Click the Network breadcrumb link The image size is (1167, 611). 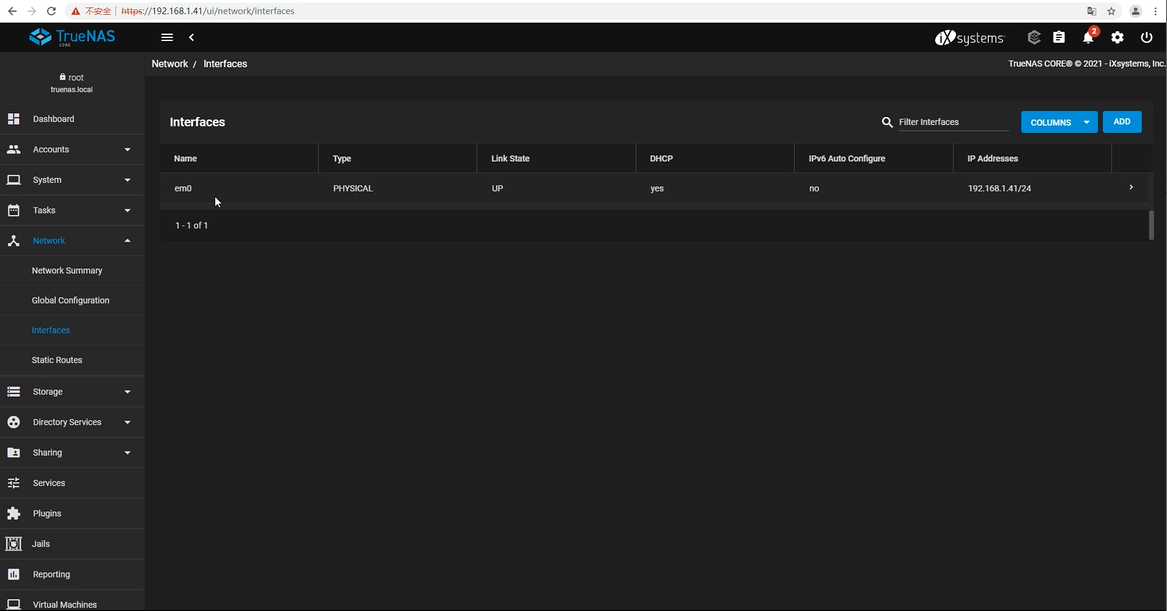tap(170, 64)
